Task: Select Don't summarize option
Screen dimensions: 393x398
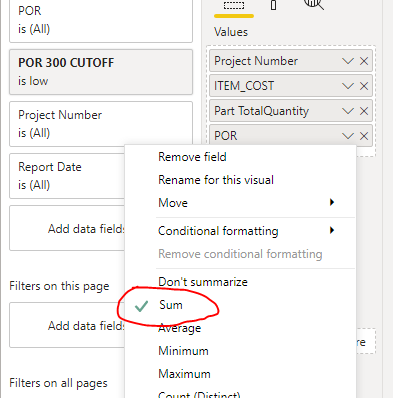Action: pos(203,282)
